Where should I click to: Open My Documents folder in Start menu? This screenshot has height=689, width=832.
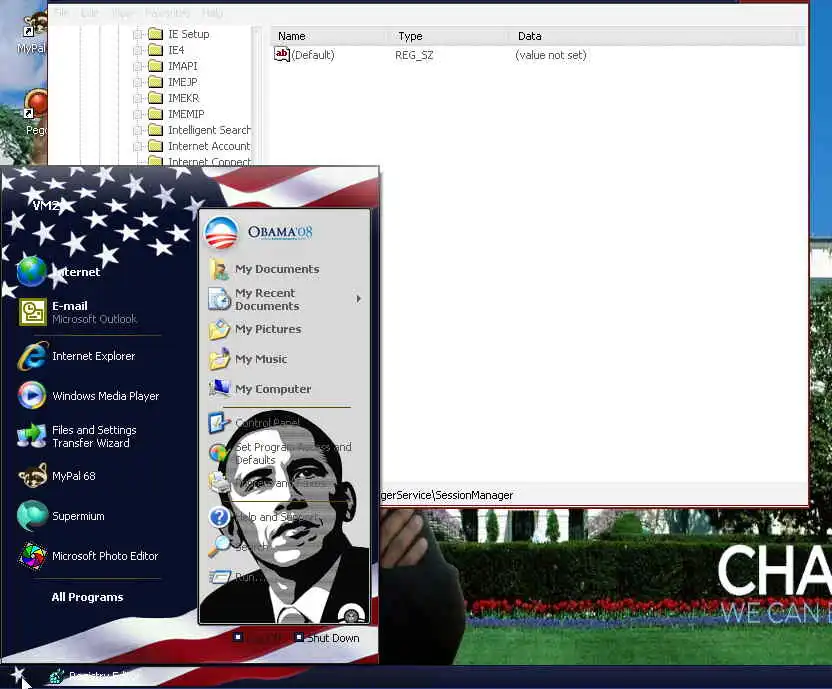(x=264, y=269)
